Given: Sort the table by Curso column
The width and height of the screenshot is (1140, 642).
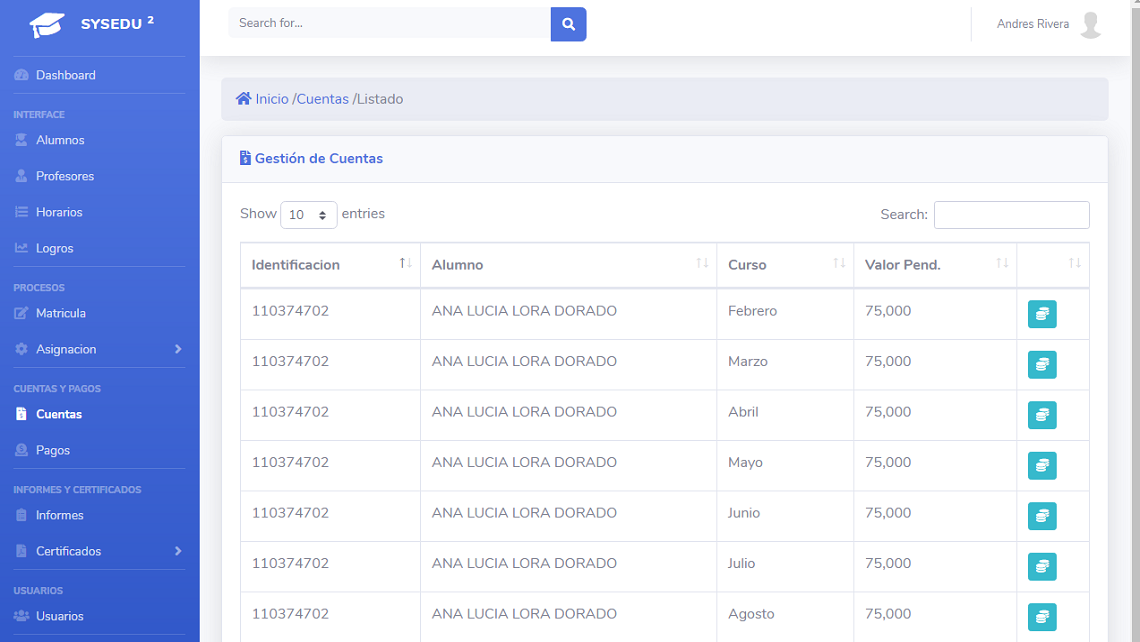Looking at the screenshot, I should click(x=784, y=265).
